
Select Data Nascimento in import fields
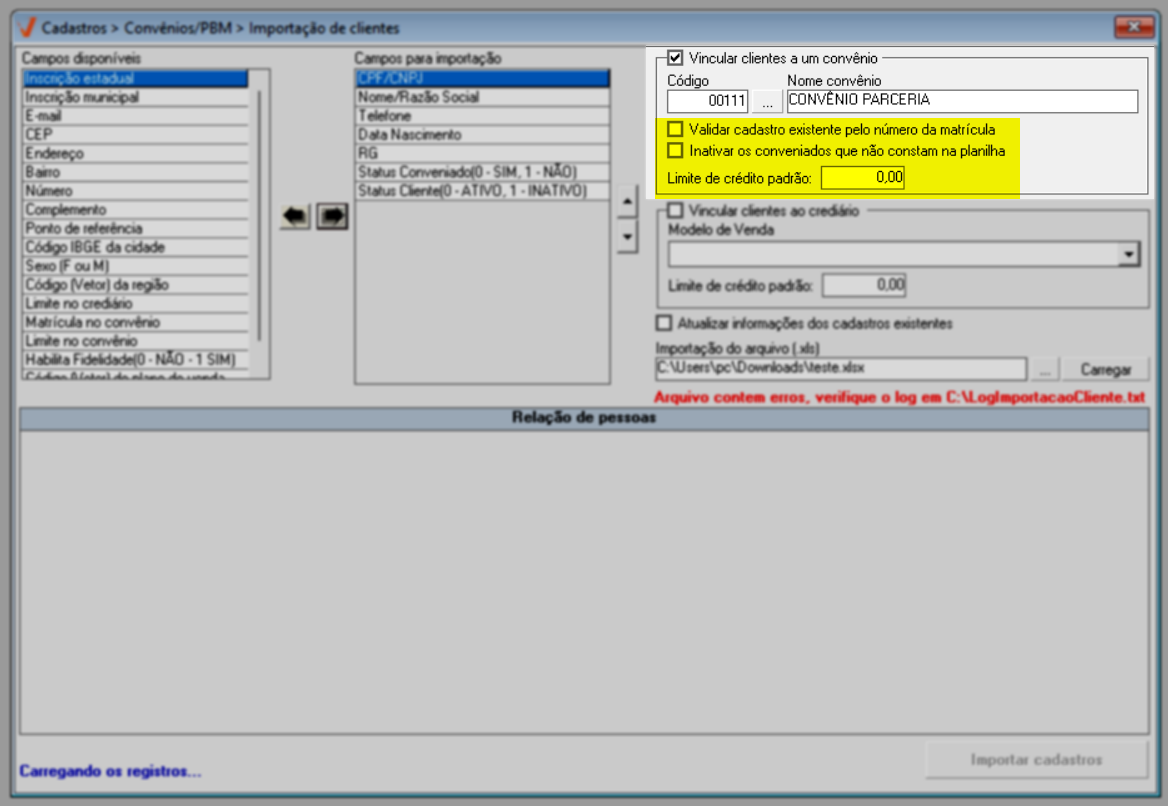click(482, 134)
